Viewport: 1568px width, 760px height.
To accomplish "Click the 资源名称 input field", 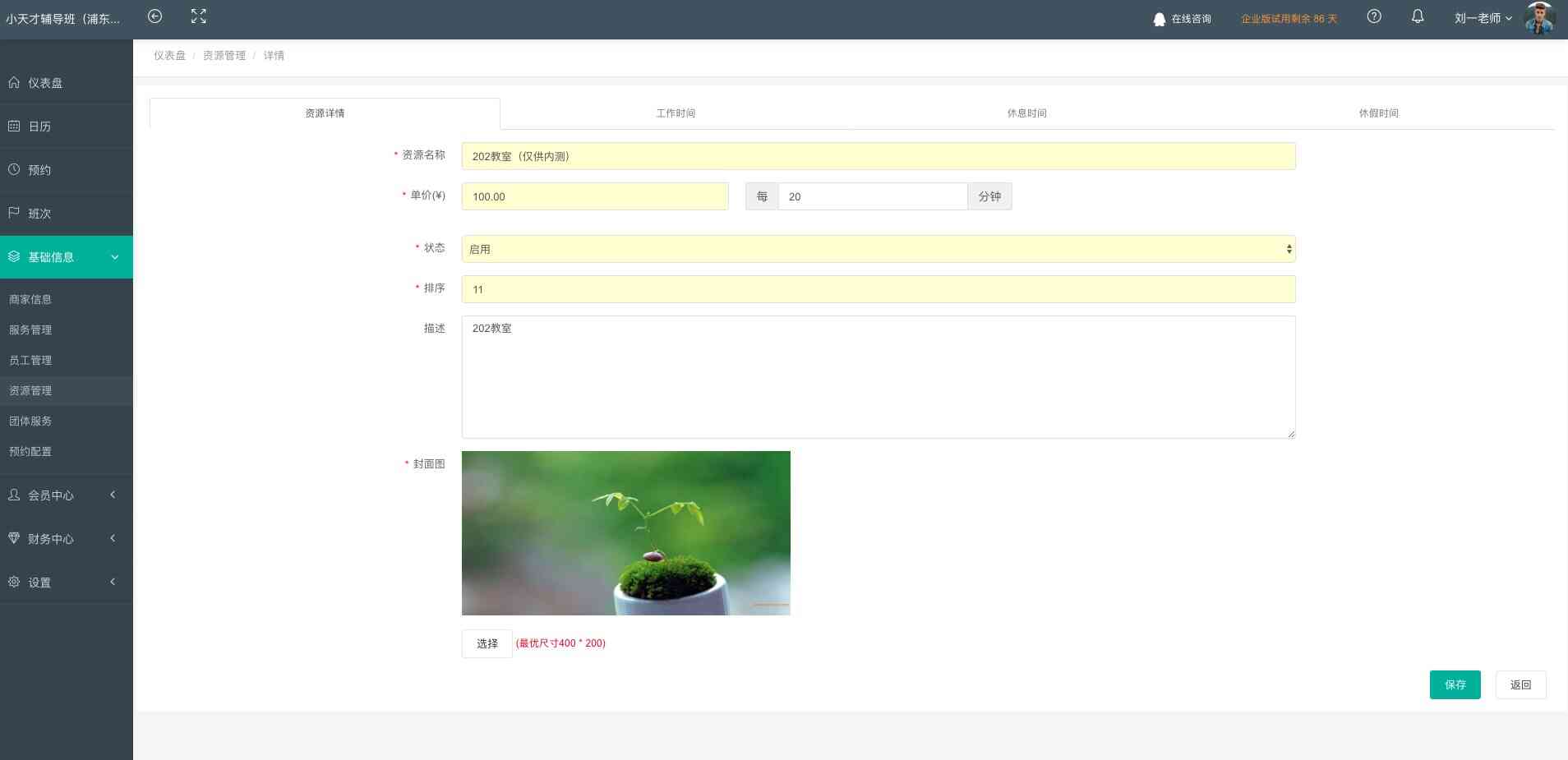I will (878, 156).
